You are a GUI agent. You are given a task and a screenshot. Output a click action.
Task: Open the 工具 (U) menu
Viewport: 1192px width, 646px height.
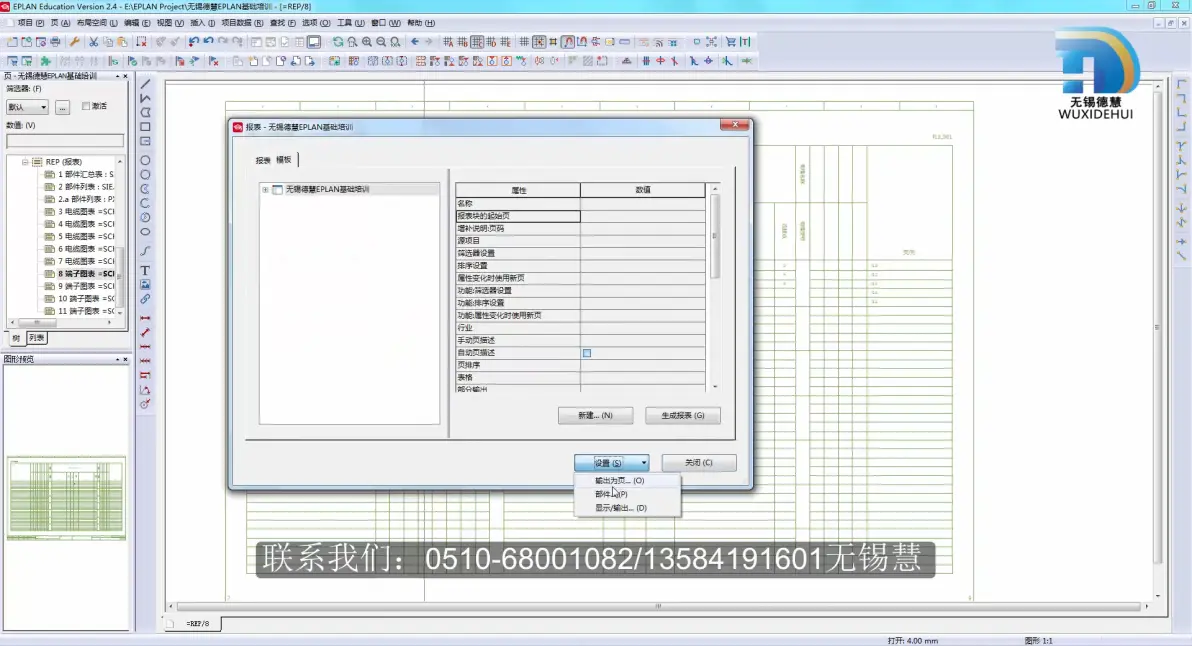point(350,23)
